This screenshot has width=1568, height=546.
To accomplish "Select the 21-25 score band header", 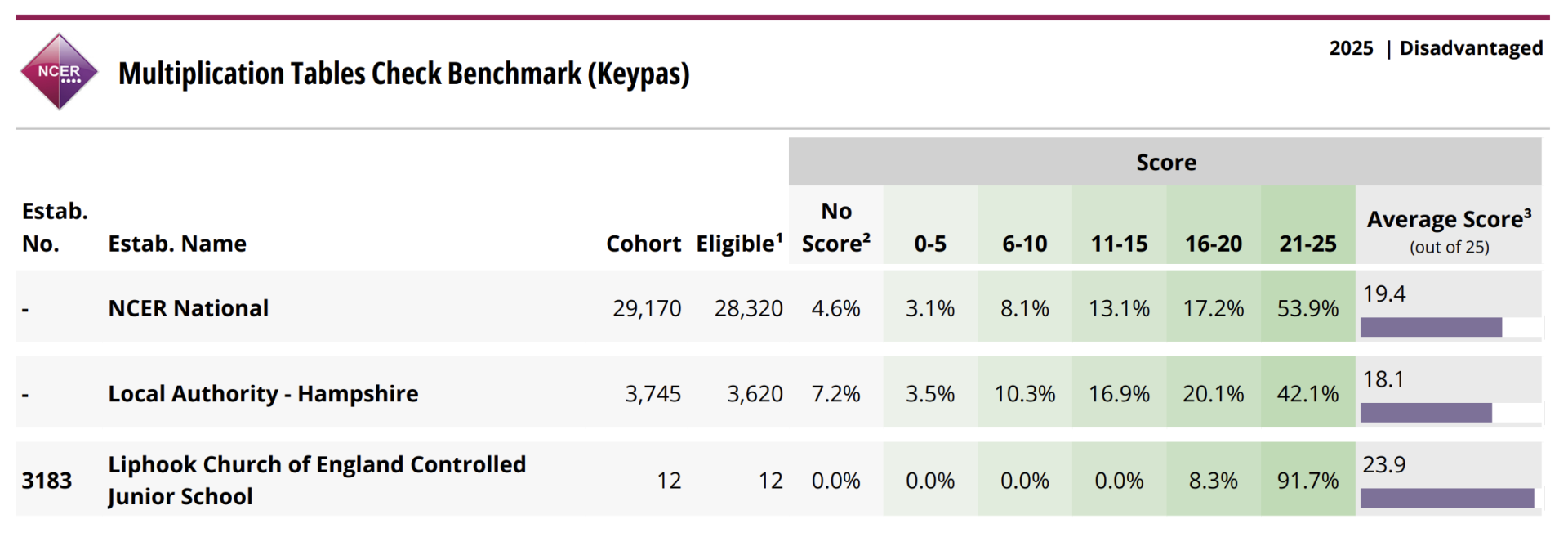I will (x=1307, y=244).
